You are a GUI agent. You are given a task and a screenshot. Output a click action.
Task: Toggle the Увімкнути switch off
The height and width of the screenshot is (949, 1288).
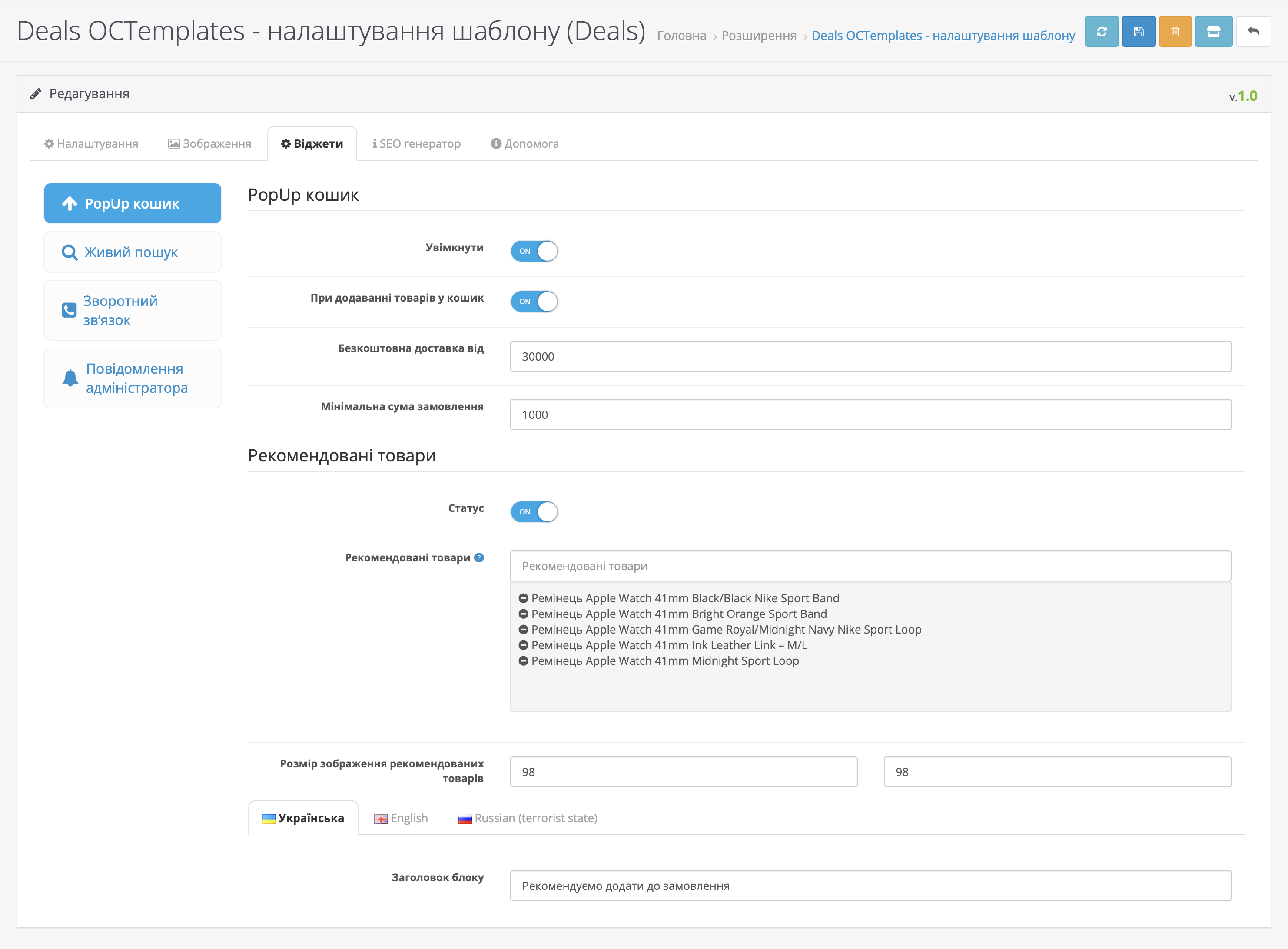click(534, 251)
